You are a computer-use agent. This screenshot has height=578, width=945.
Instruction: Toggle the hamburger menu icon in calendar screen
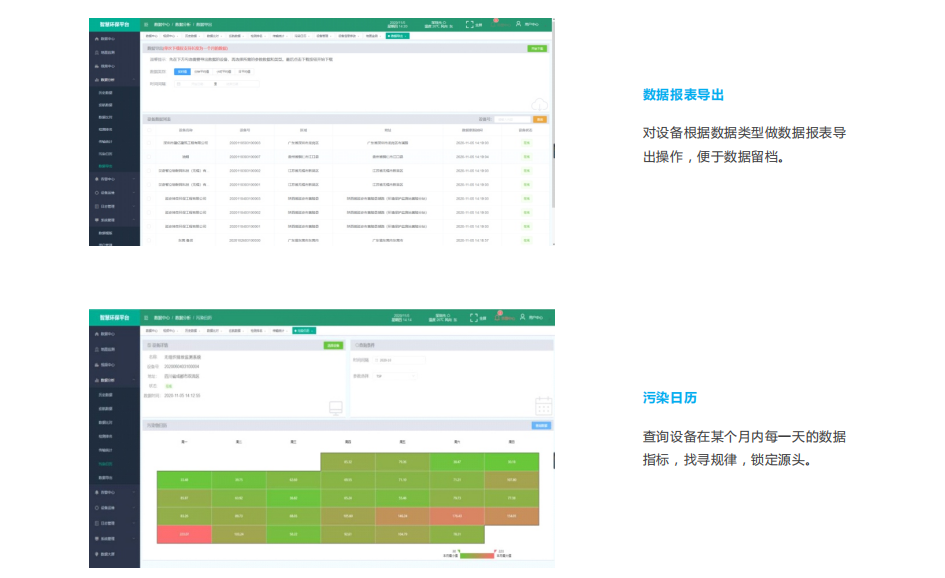pos(146,317)
